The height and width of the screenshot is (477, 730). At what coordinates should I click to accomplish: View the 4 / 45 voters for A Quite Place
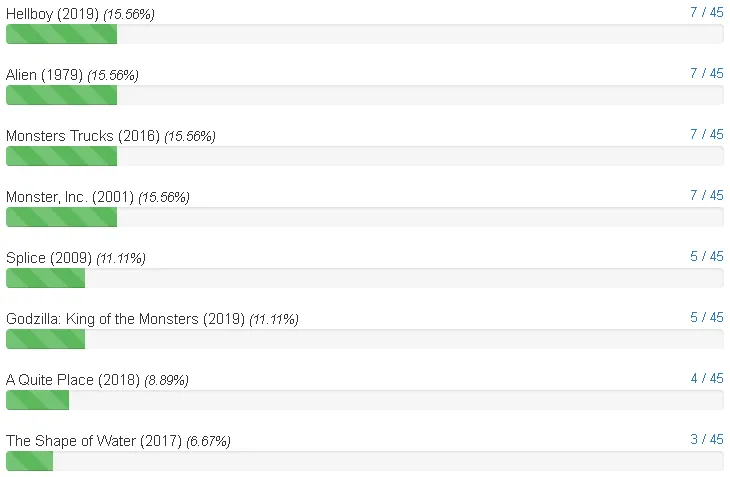(707, 378)
